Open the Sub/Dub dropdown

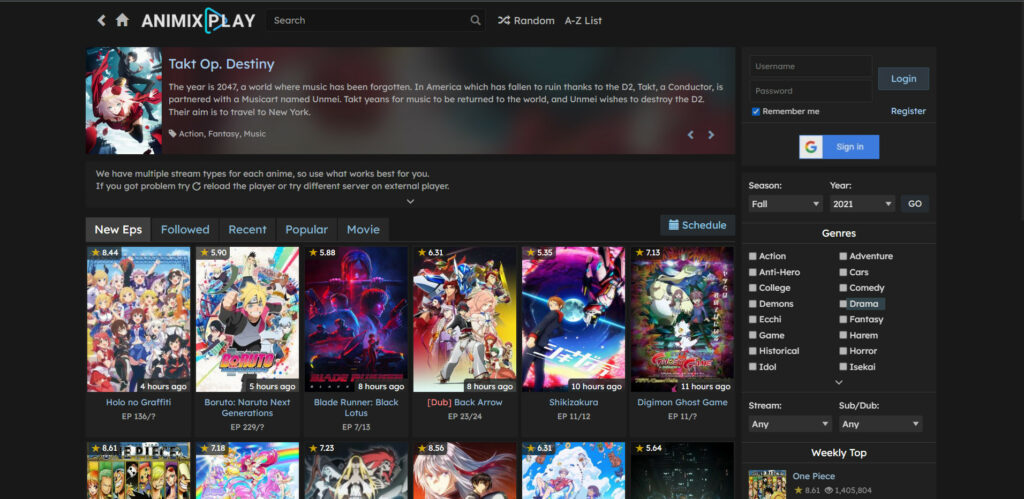coord(880,424)
